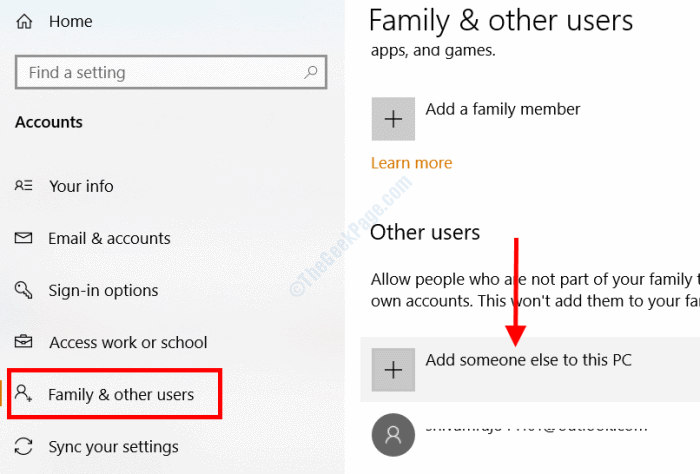Click the Add someone else to this PC text
700x474 pixels.
(528, 360)
